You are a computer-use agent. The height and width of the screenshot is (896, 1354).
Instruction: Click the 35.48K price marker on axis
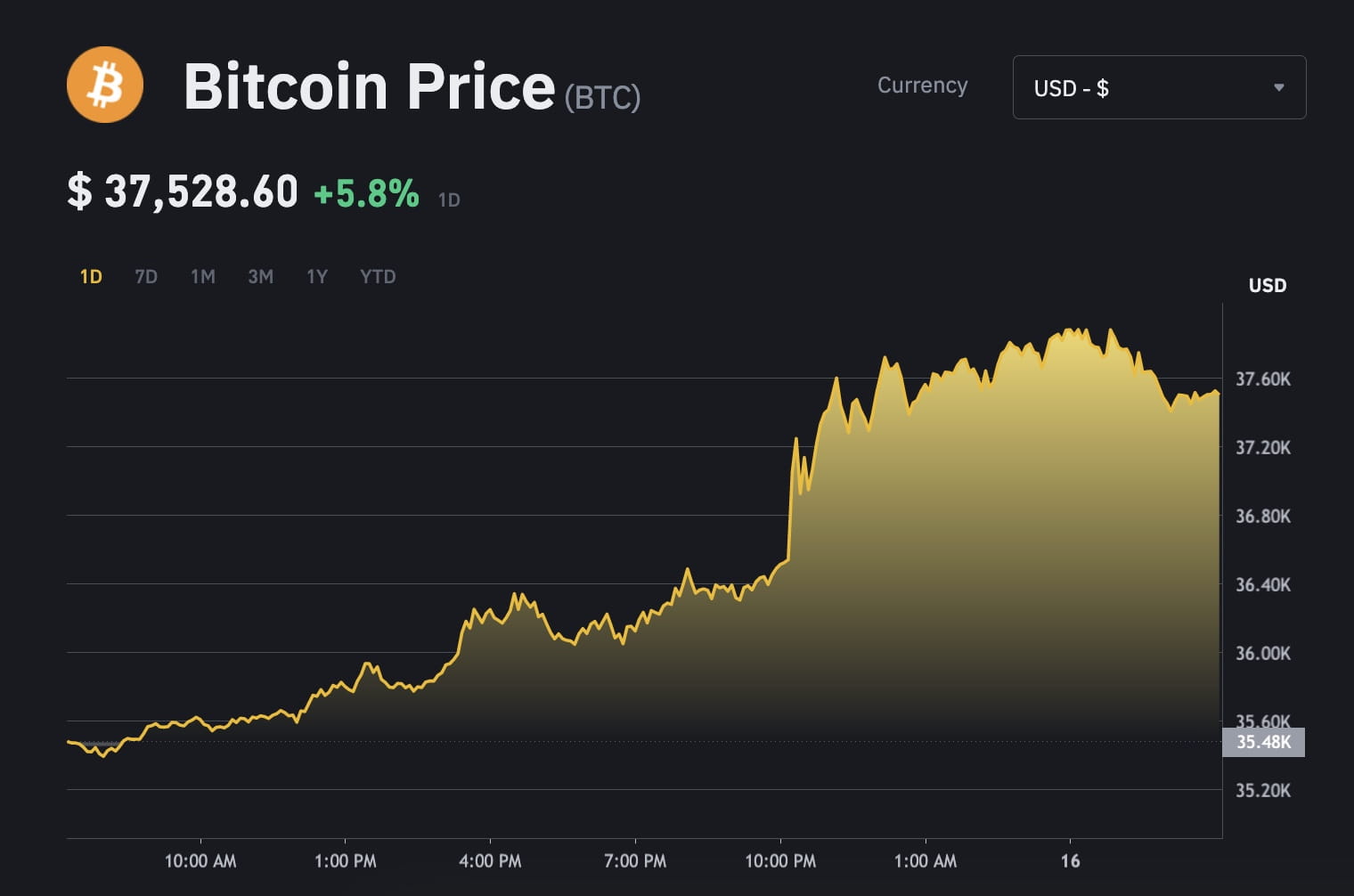1263,741
